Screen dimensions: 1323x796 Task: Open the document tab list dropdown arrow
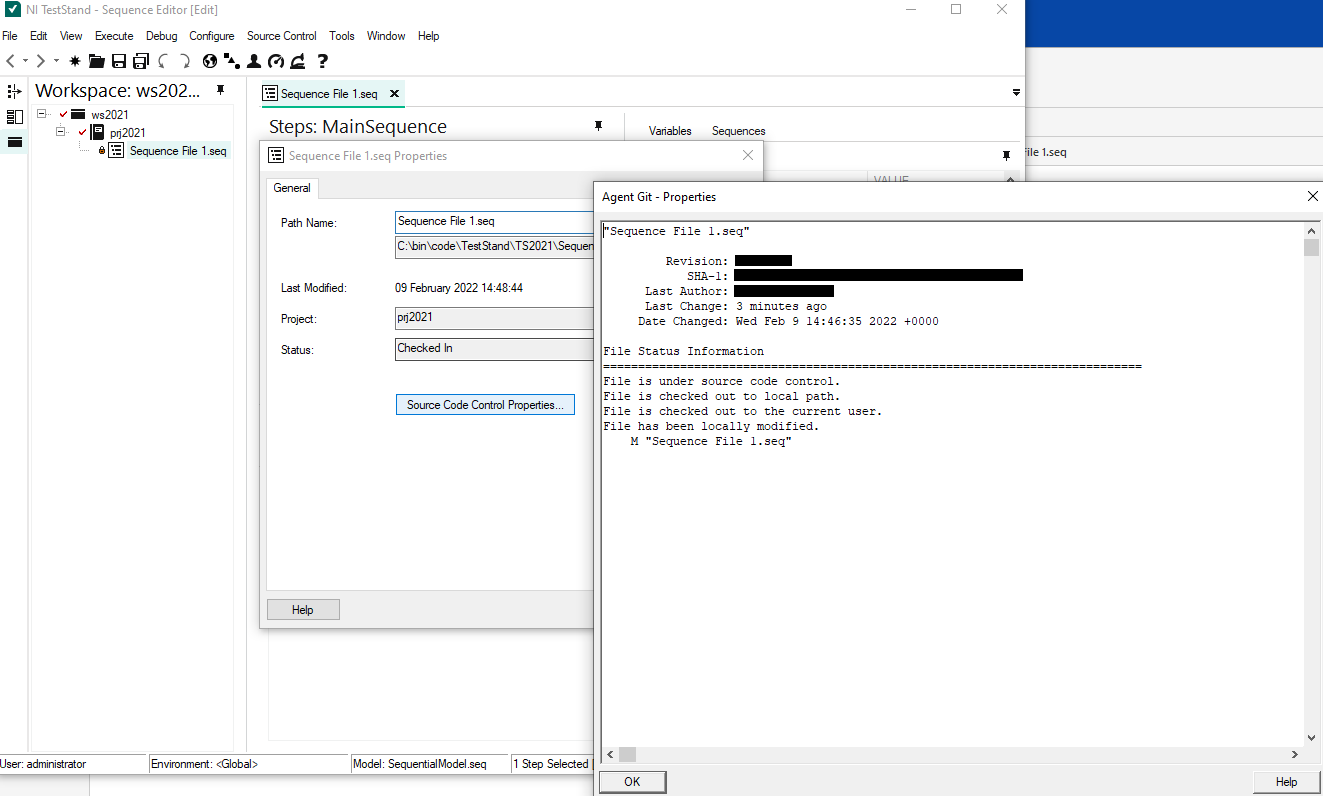pos(1016,92)
